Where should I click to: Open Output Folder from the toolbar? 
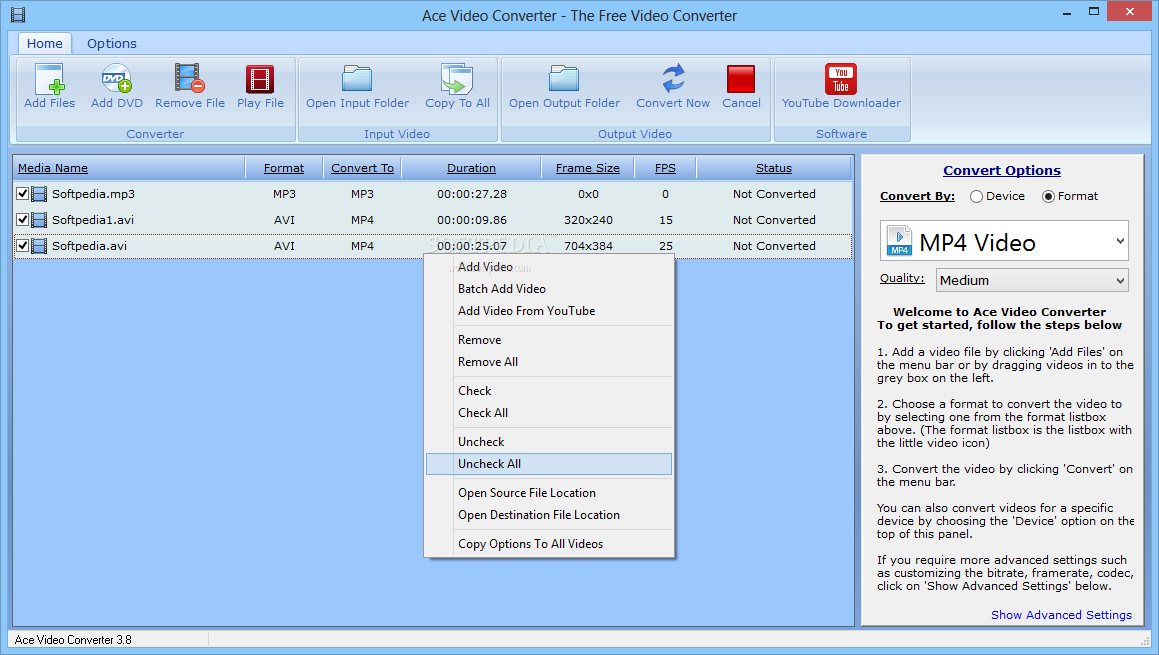click(x=564, y=79)
